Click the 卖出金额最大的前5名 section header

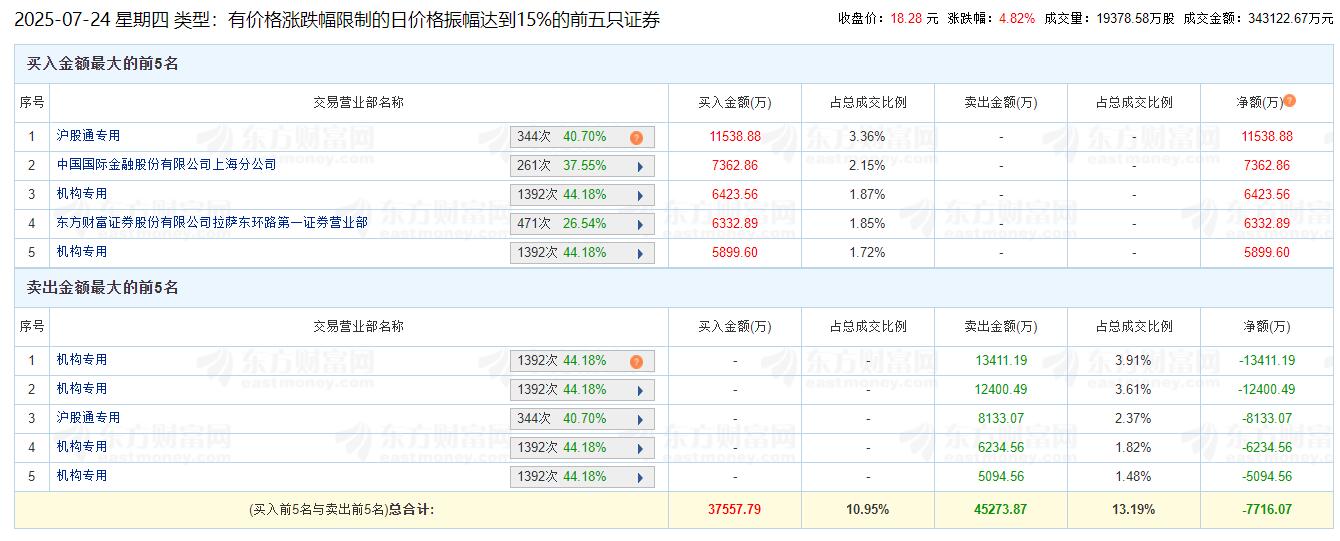[x=102, y=288]
